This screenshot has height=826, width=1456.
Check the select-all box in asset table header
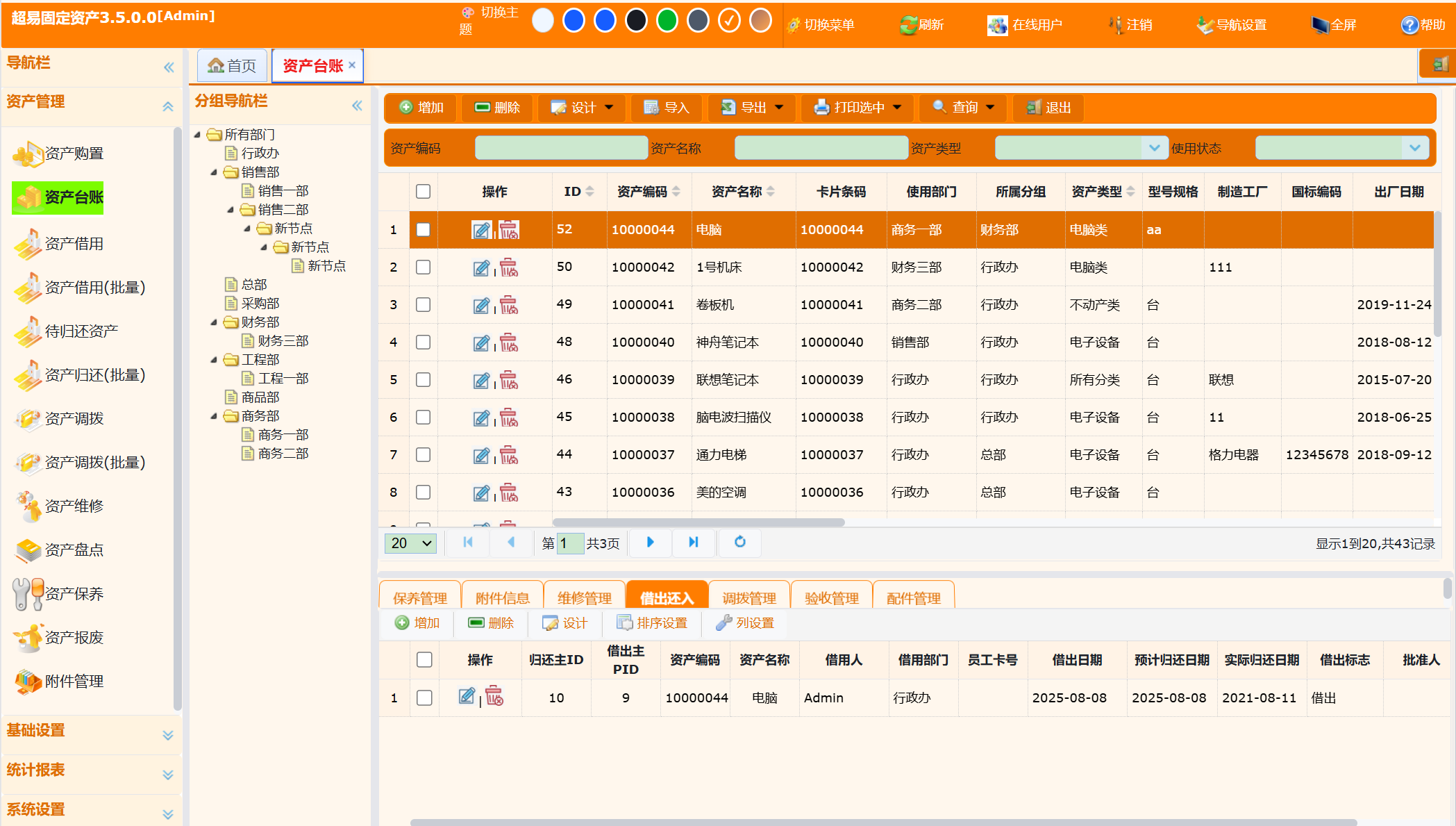pos(423,192)
